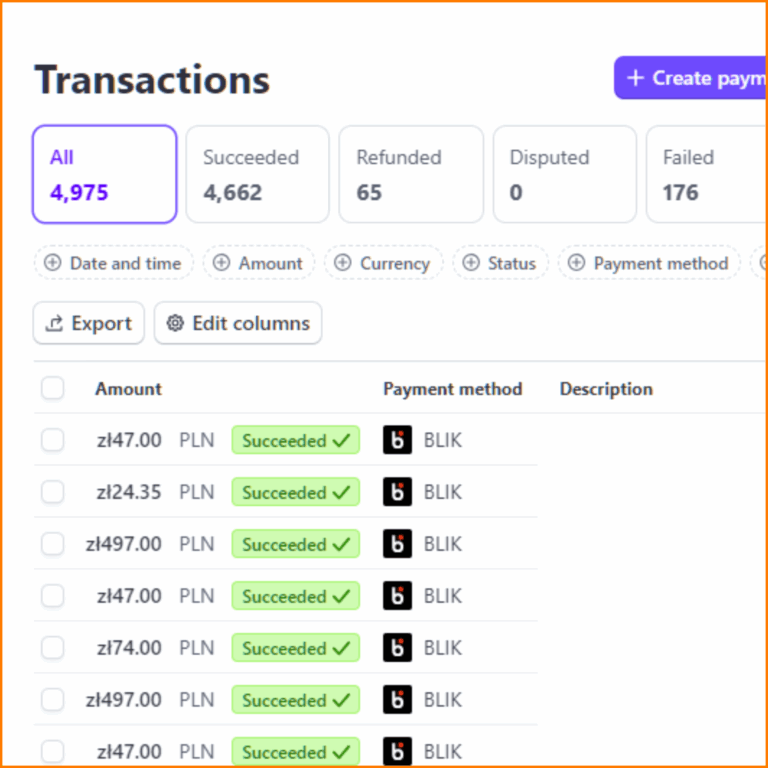768x768 pixels.
Task: Click plus icon on Amount filter
Action: pyautogui.click(x=221, y=263)
